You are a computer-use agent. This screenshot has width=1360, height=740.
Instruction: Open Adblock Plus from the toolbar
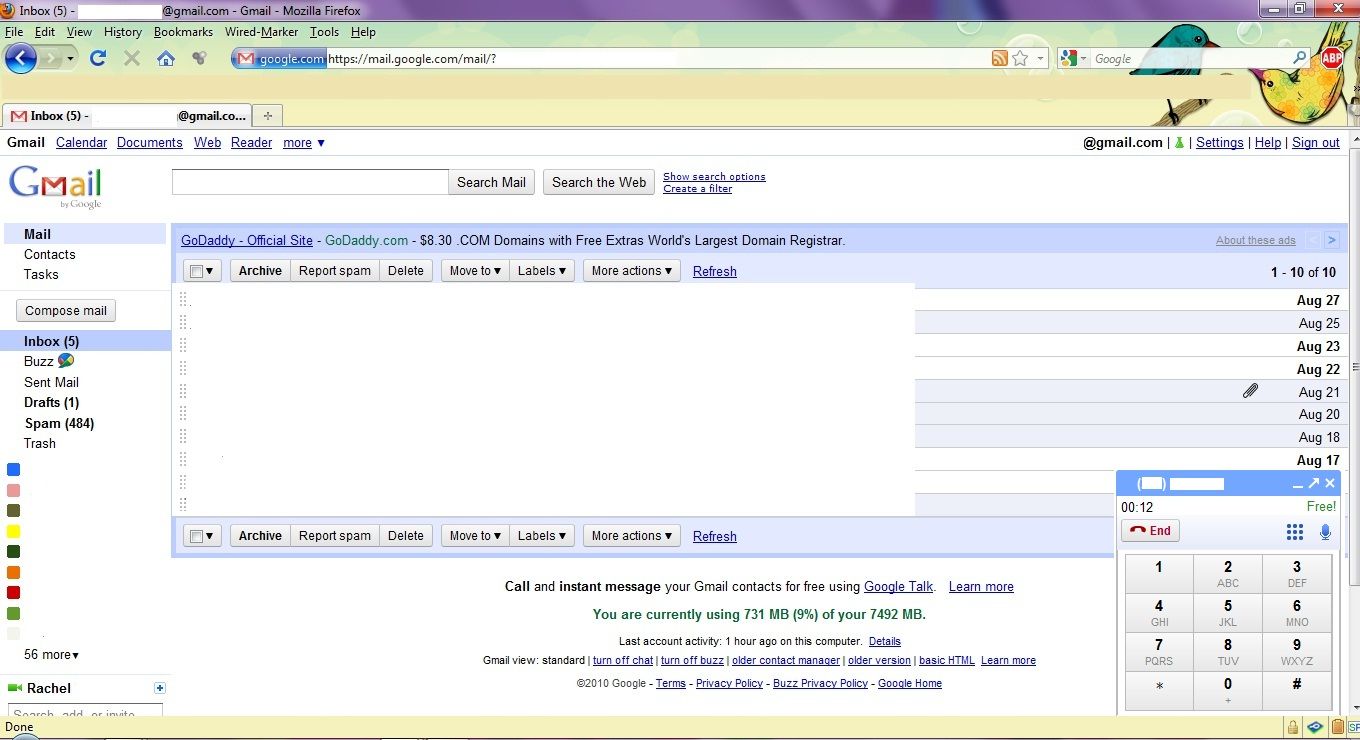tap(1332, 58)
